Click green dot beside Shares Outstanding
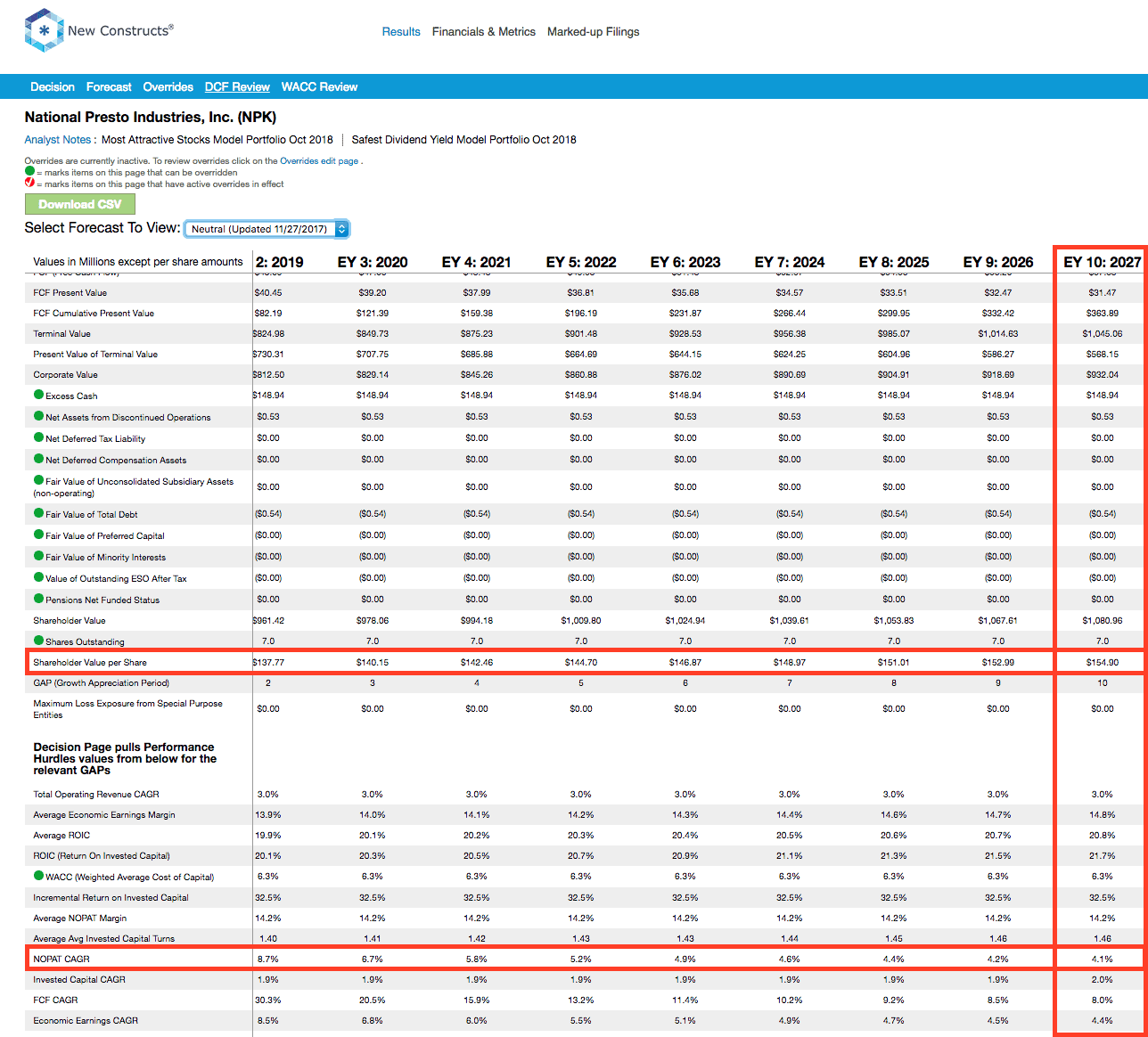The height and width of the screenshot is (1037, 1148). [x=38, y=641]
